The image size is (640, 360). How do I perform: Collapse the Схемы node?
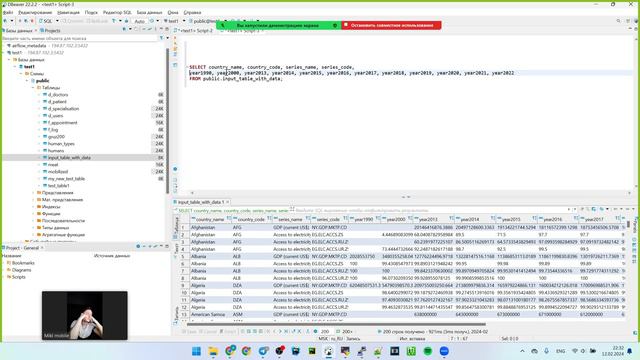coord(22,74)
